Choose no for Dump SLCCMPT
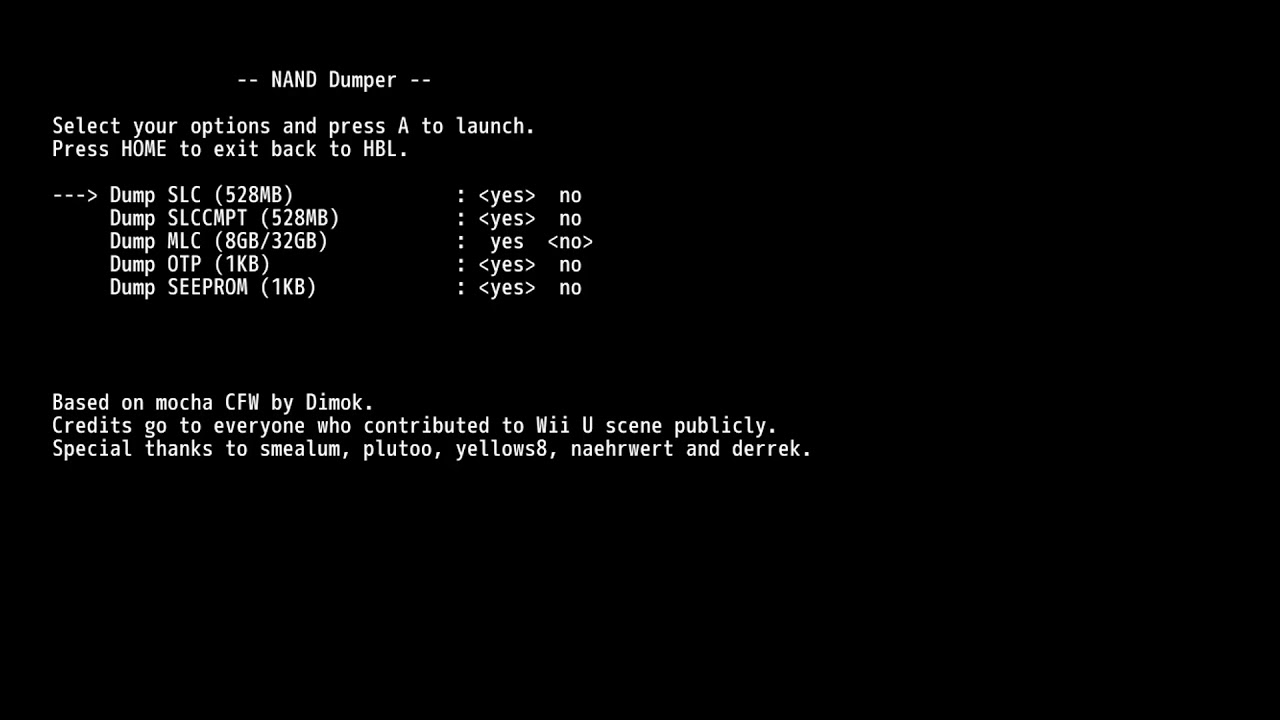 pyautogui.click(x=570, y=219)
